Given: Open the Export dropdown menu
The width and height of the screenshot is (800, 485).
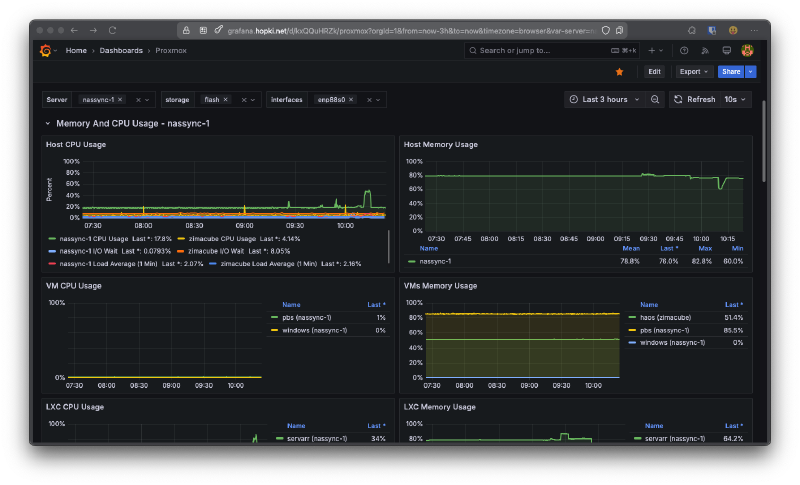Looking at the screenshot, I should click(x=693, y=72).
